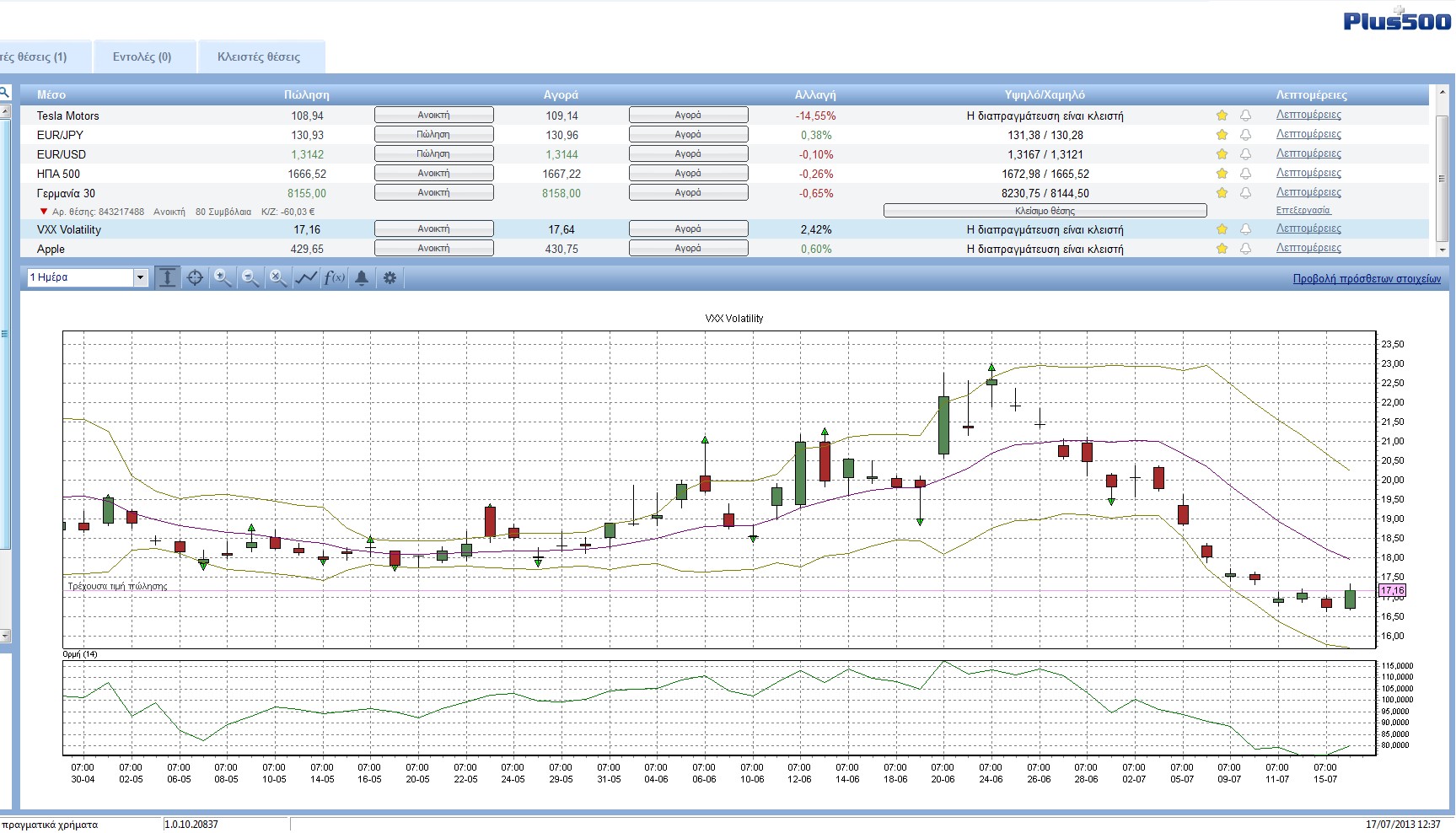Set alert bell for Tesla Motors row
This screenshot has width=1456, height=833.
(x=1245, y=116)
